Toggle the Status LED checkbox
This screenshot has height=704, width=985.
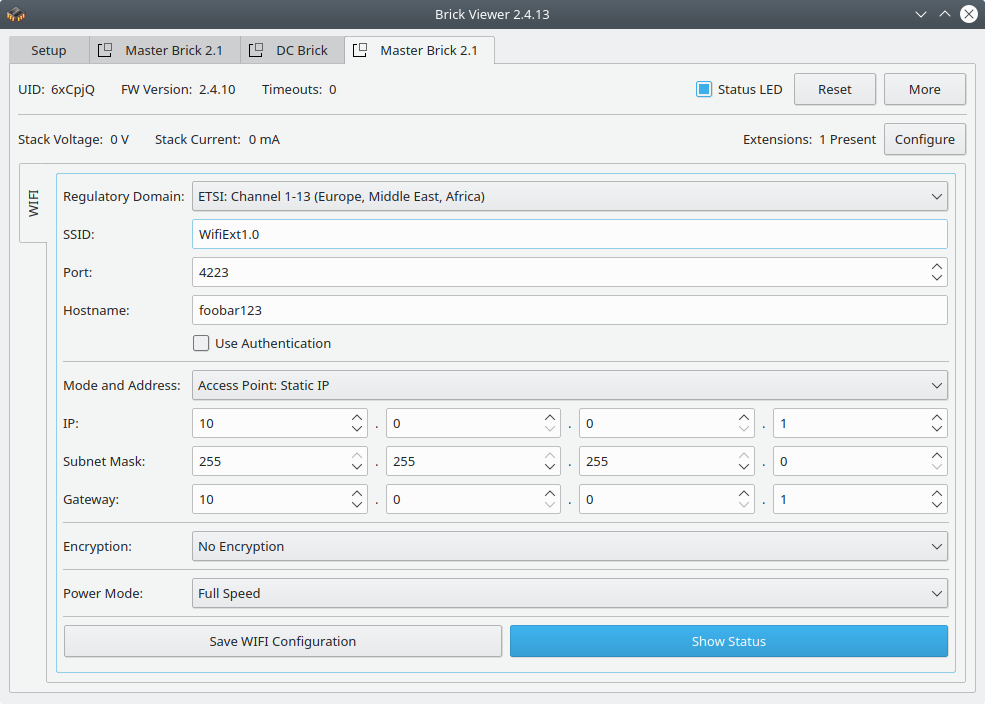(704, 89)
